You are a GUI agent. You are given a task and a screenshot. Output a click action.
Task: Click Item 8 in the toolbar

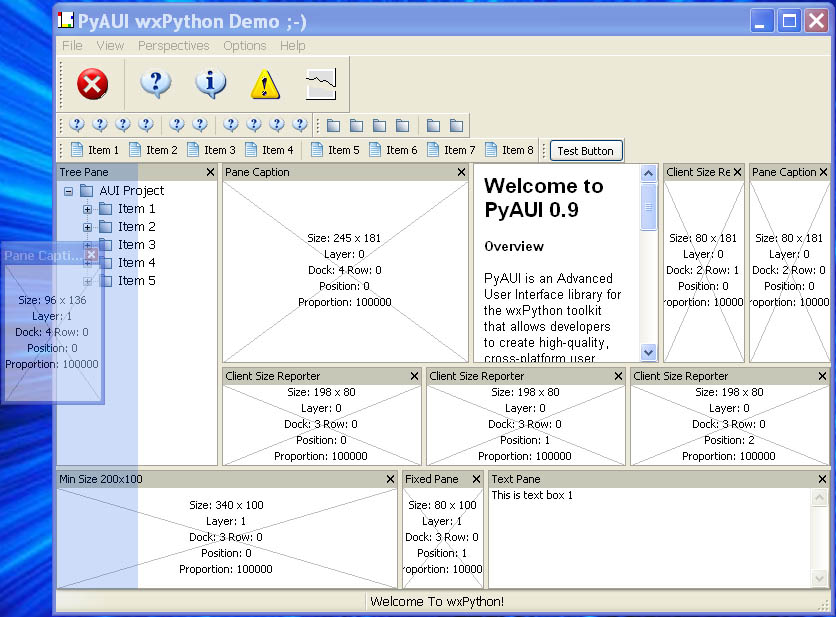tap(509, 150)
